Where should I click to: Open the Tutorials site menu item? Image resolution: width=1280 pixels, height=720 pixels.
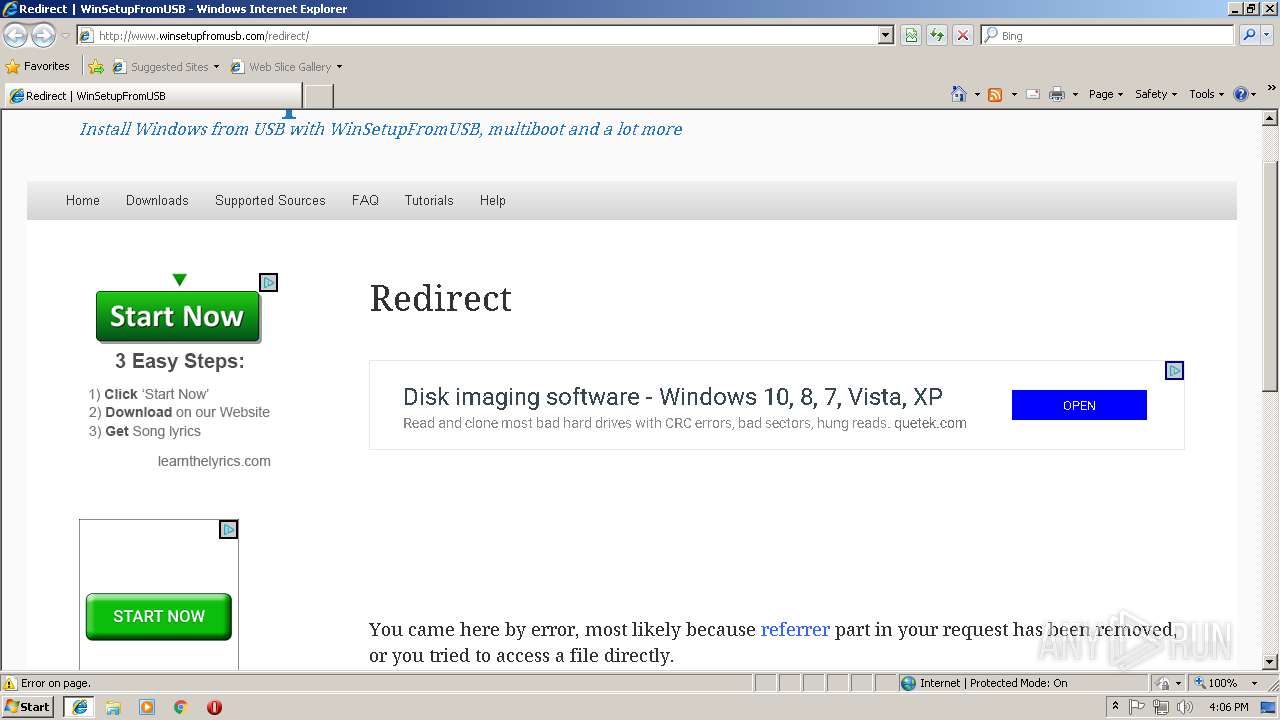(x=429, y=200)
